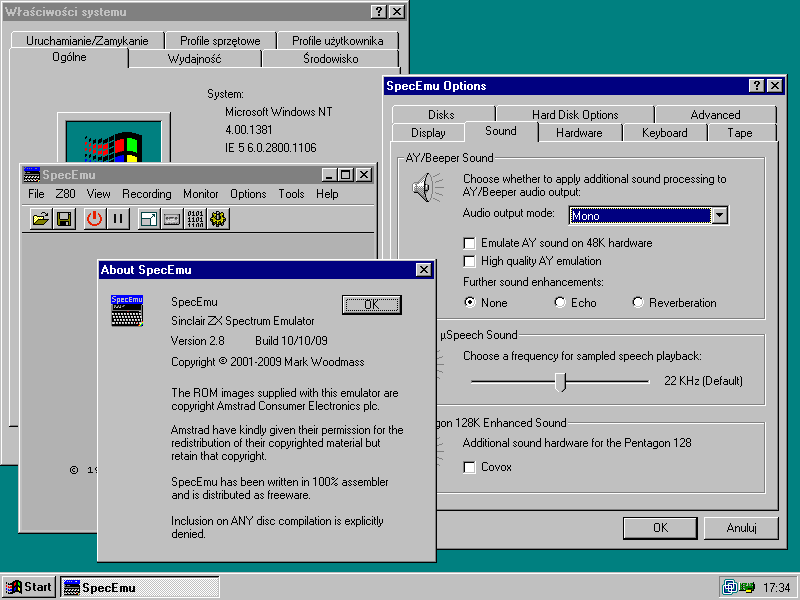Open the debugger binary-digits toolbar icon
800x600 pixels.
pyautogui.click(x=195, y=219)
